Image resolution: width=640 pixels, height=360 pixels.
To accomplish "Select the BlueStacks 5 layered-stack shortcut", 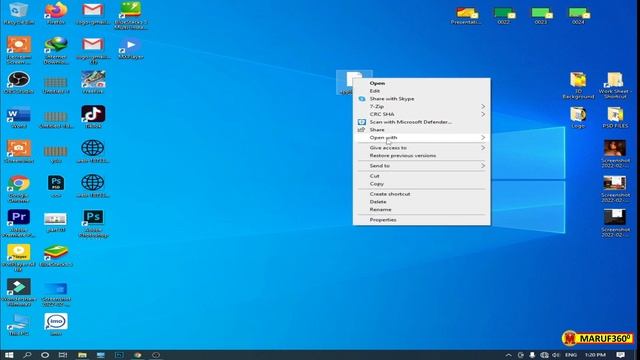I will [x=56, y=256].
